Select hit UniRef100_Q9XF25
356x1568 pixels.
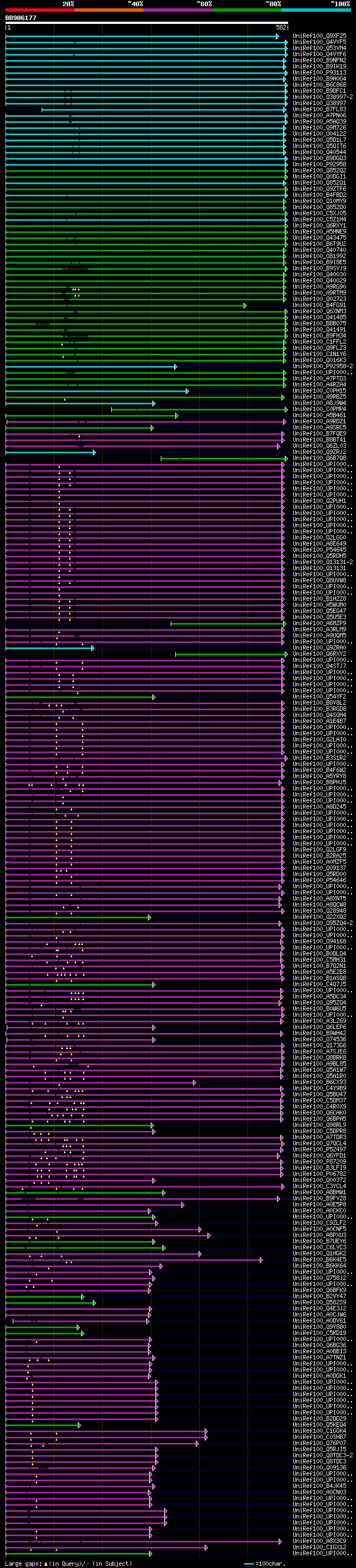click(x=319, y=36)
